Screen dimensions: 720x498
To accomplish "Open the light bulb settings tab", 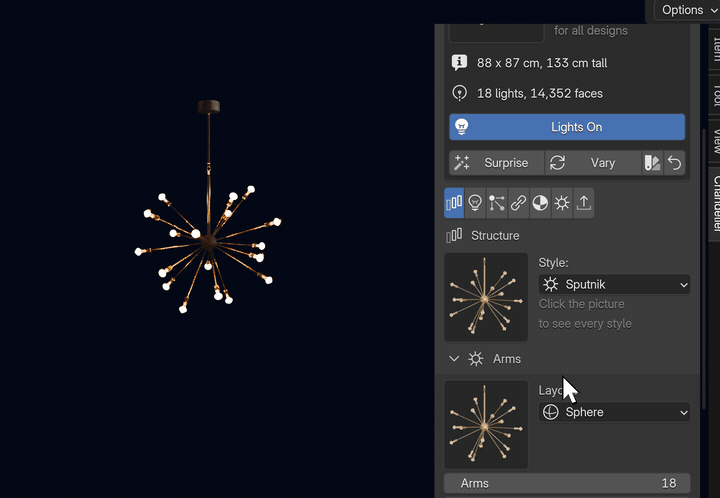I will pos(475,202).
